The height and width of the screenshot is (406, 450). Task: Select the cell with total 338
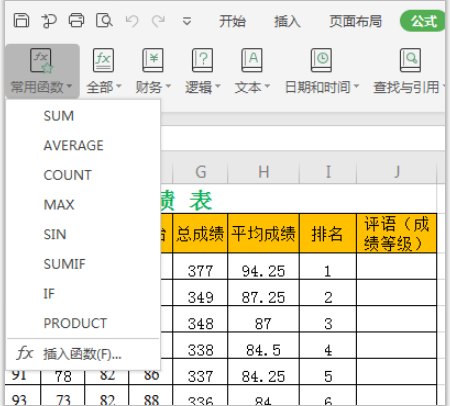200,345
